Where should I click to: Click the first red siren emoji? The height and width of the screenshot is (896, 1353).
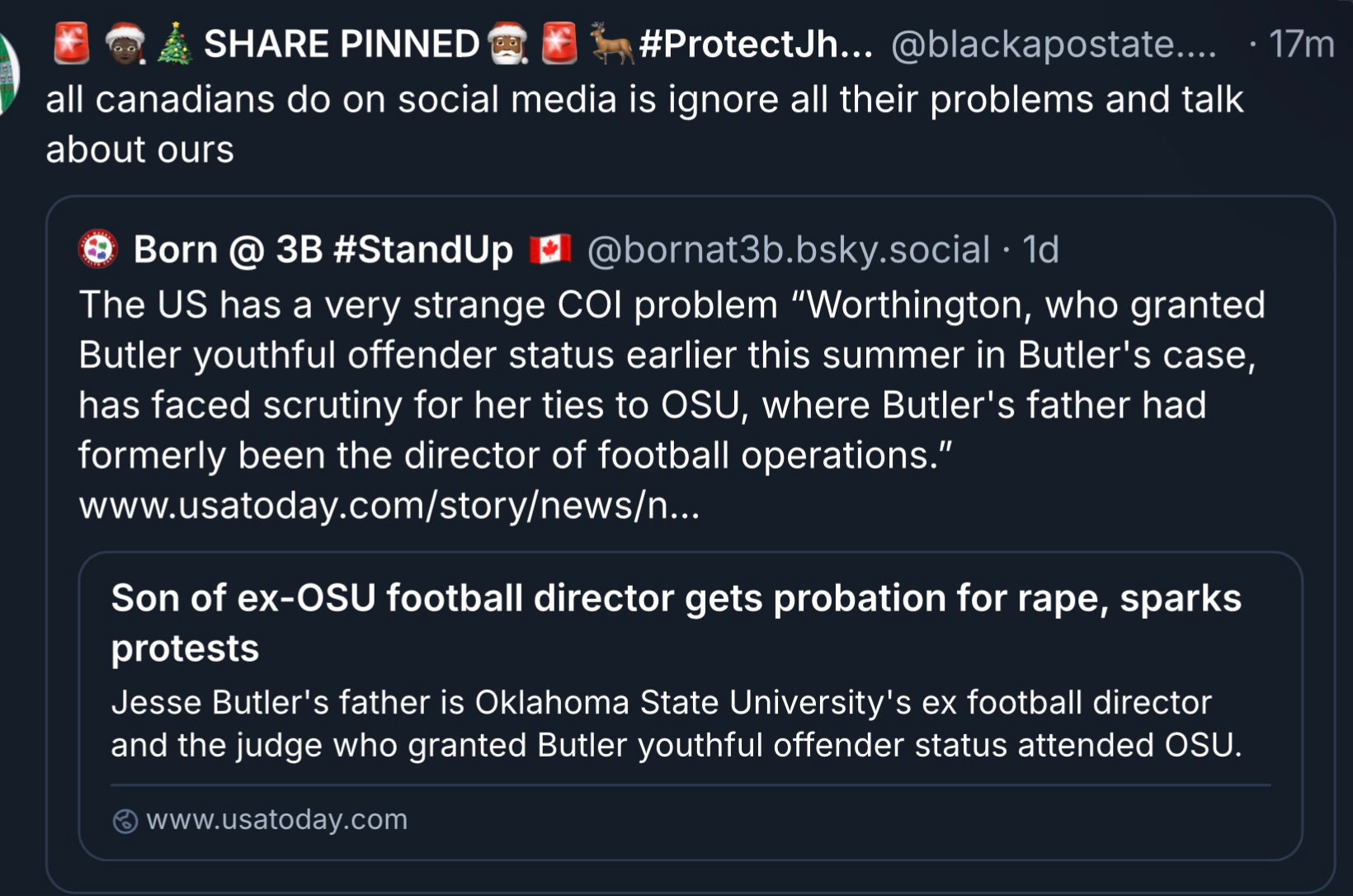(x=72, y=44)
